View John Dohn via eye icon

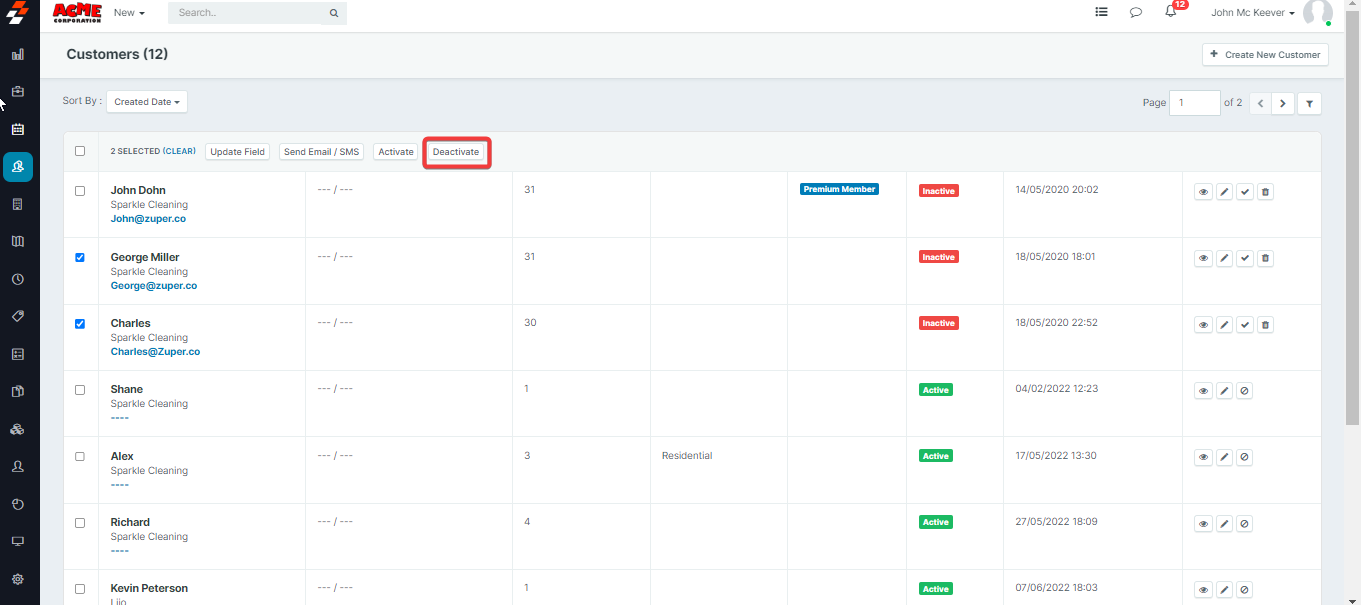1203,191
